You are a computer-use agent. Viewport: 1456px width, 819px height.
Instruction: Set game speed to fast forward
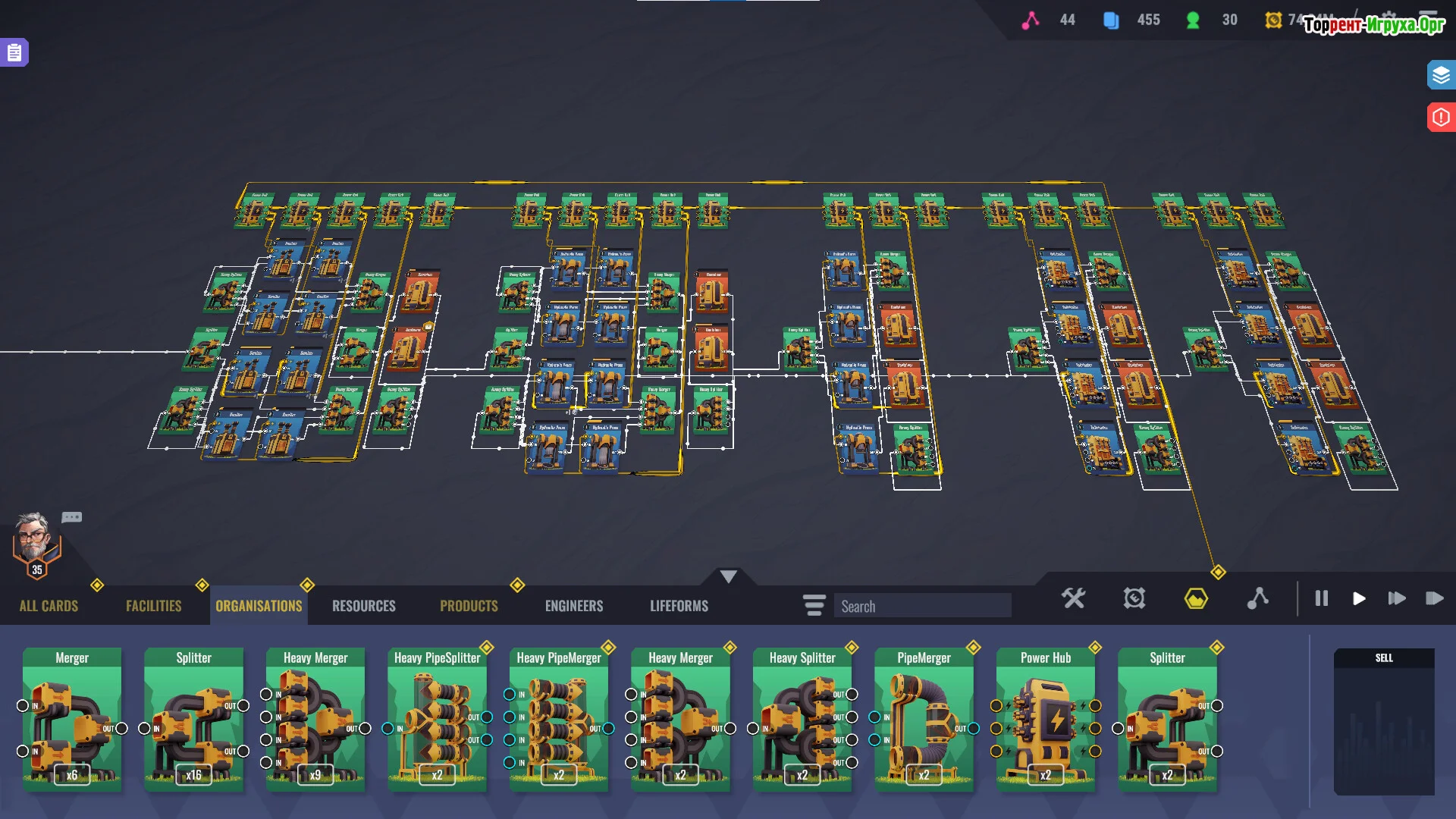1396,598
